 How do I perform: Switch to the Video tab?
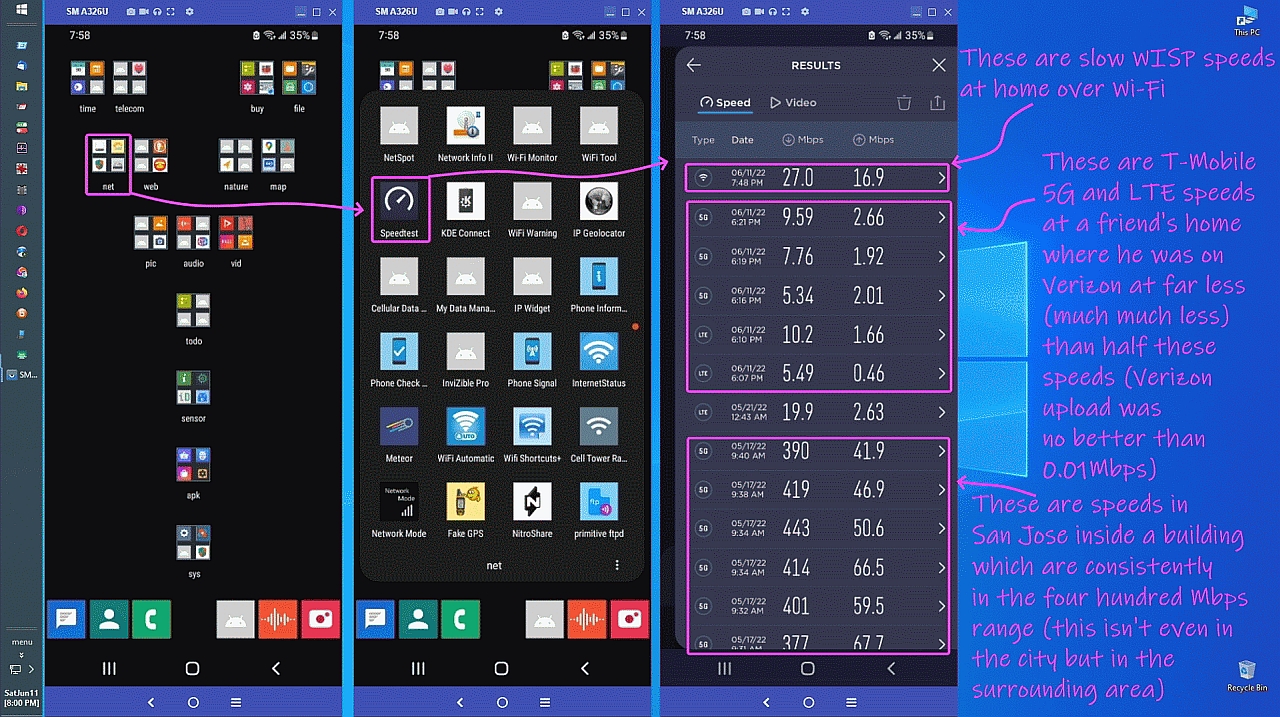793,102
